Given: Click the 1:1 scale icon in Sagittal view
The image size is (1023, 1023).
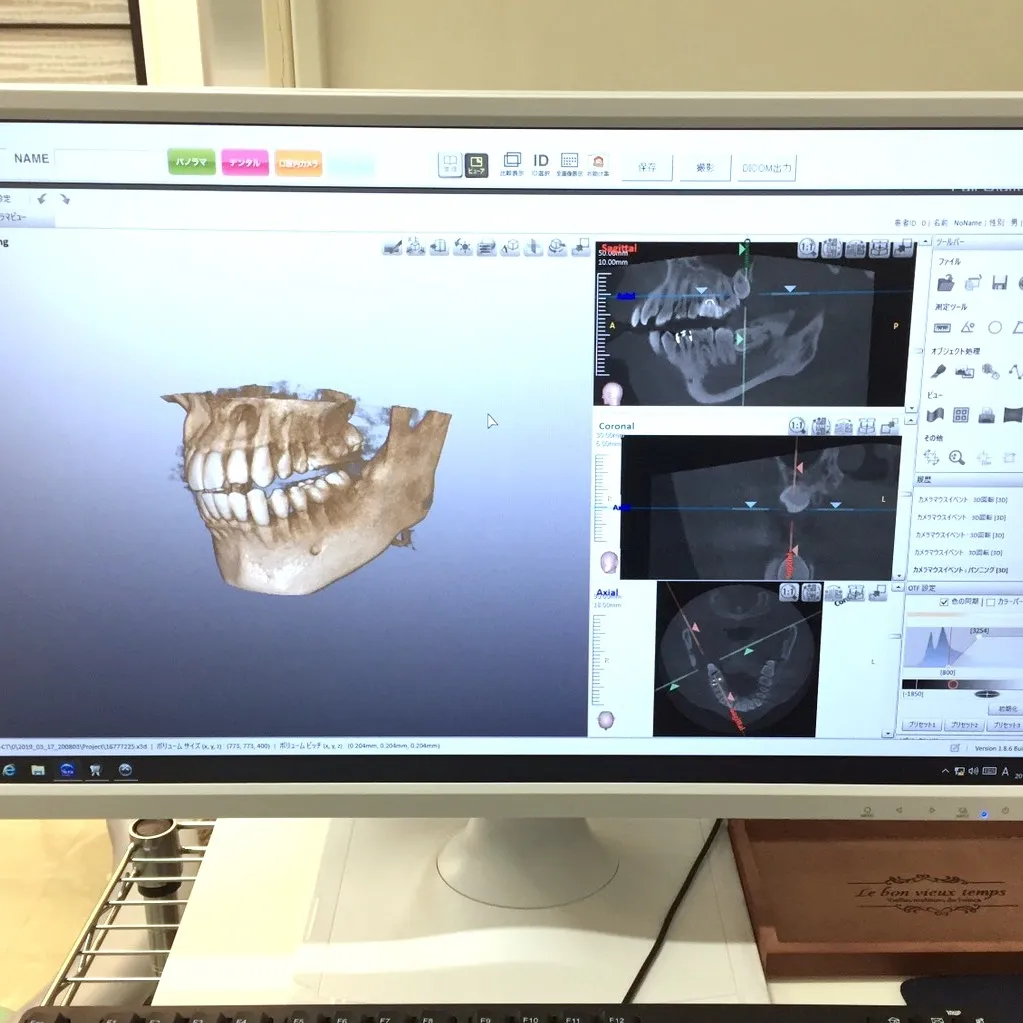Looking at the screenshot, I should click(x=807, y=249).
